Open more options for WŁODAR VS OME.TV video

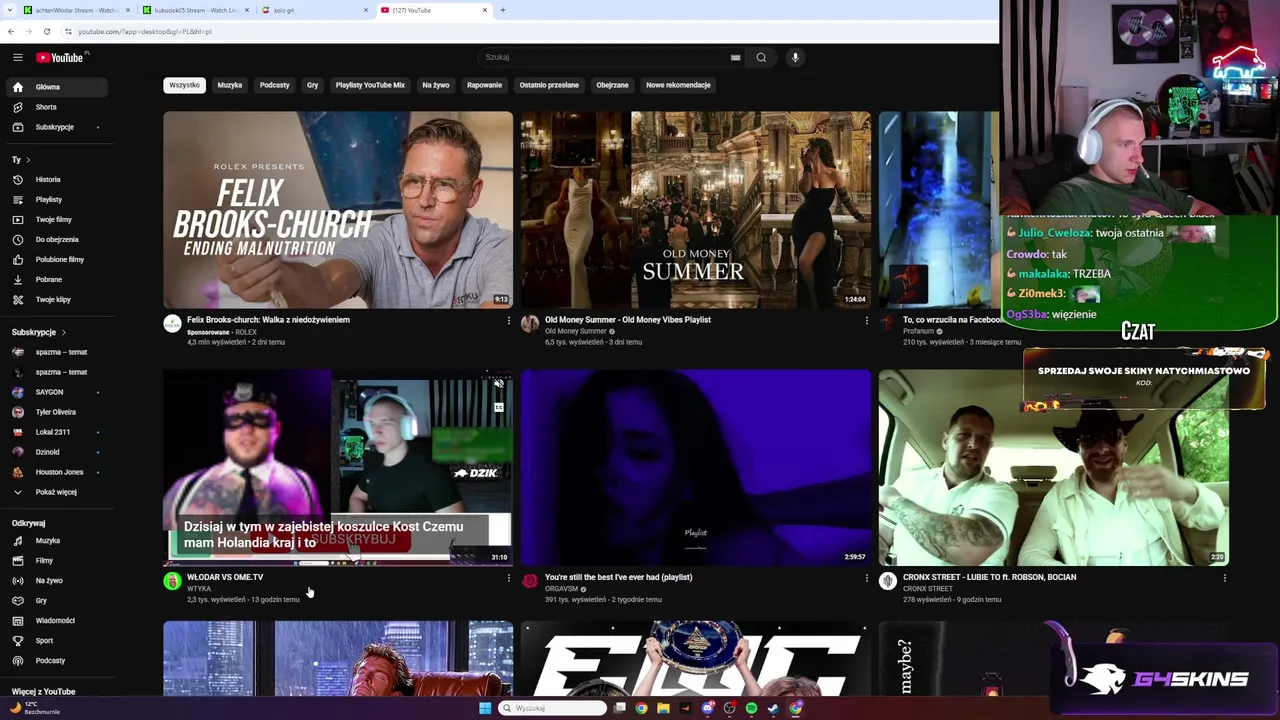click(x=509, y=578)
